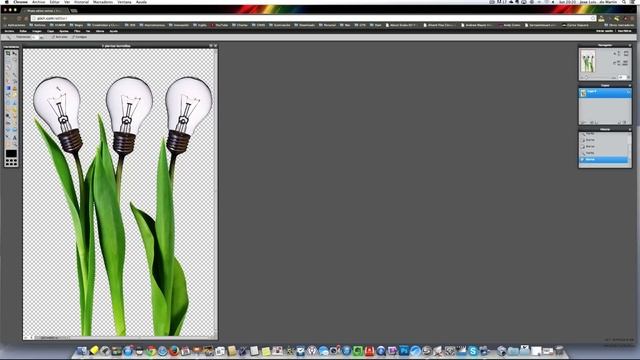
Task: Click the new layer icon in Layers panel
Action: [x=619, y=122]
